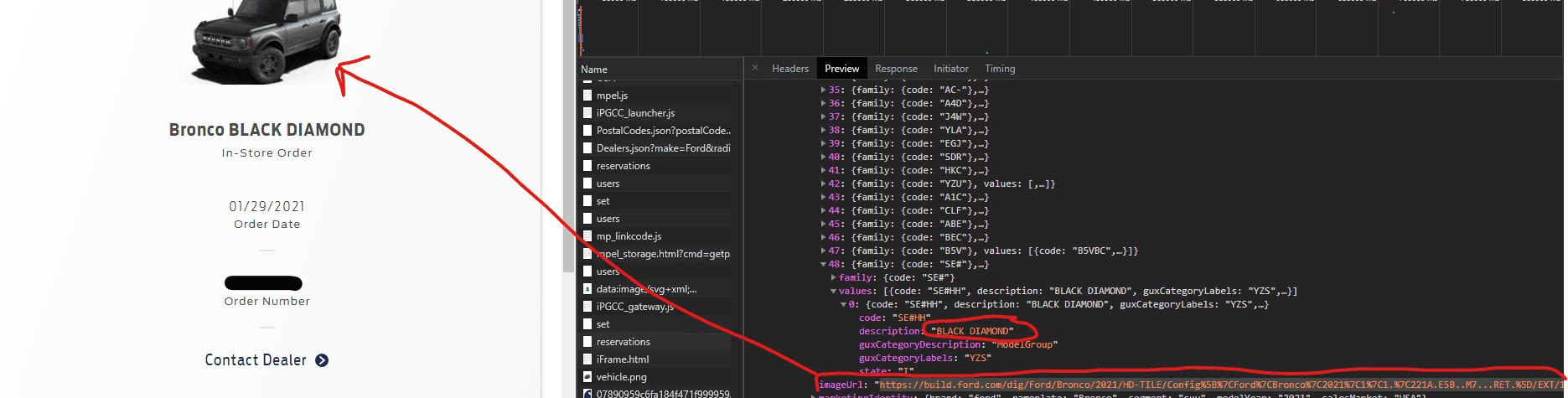This screenshot has height=398, width=1568.
Task: Expand the family node under entry 48
Action: [833, 277]
